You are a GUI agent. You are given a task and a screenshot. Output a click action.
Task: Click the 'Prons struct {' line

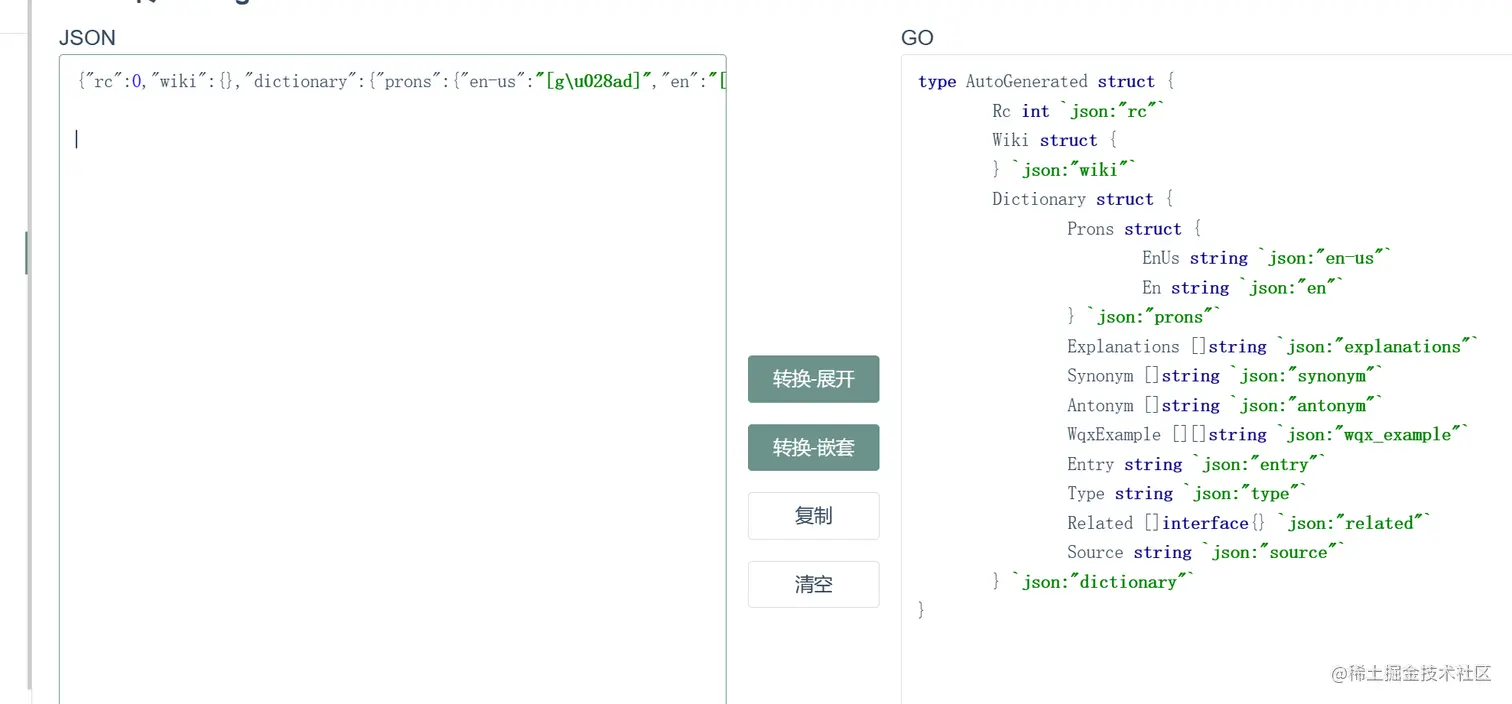[1134, 229]
